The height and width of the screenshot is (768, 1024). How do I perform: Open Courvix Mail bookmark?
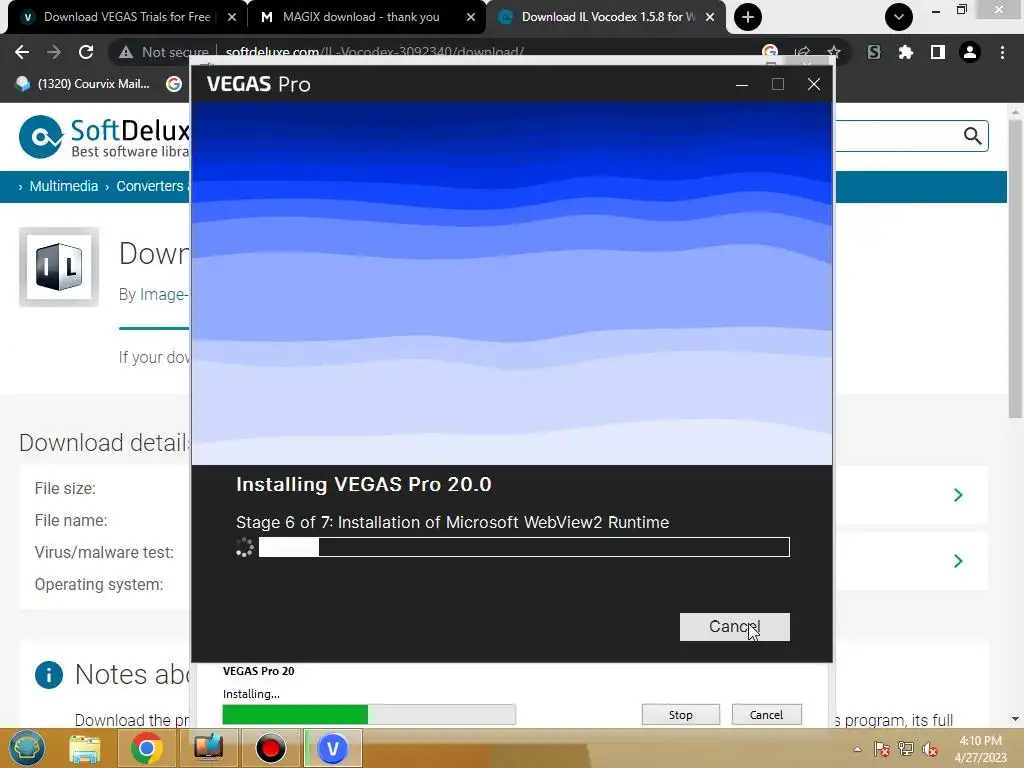click(83, 84)
